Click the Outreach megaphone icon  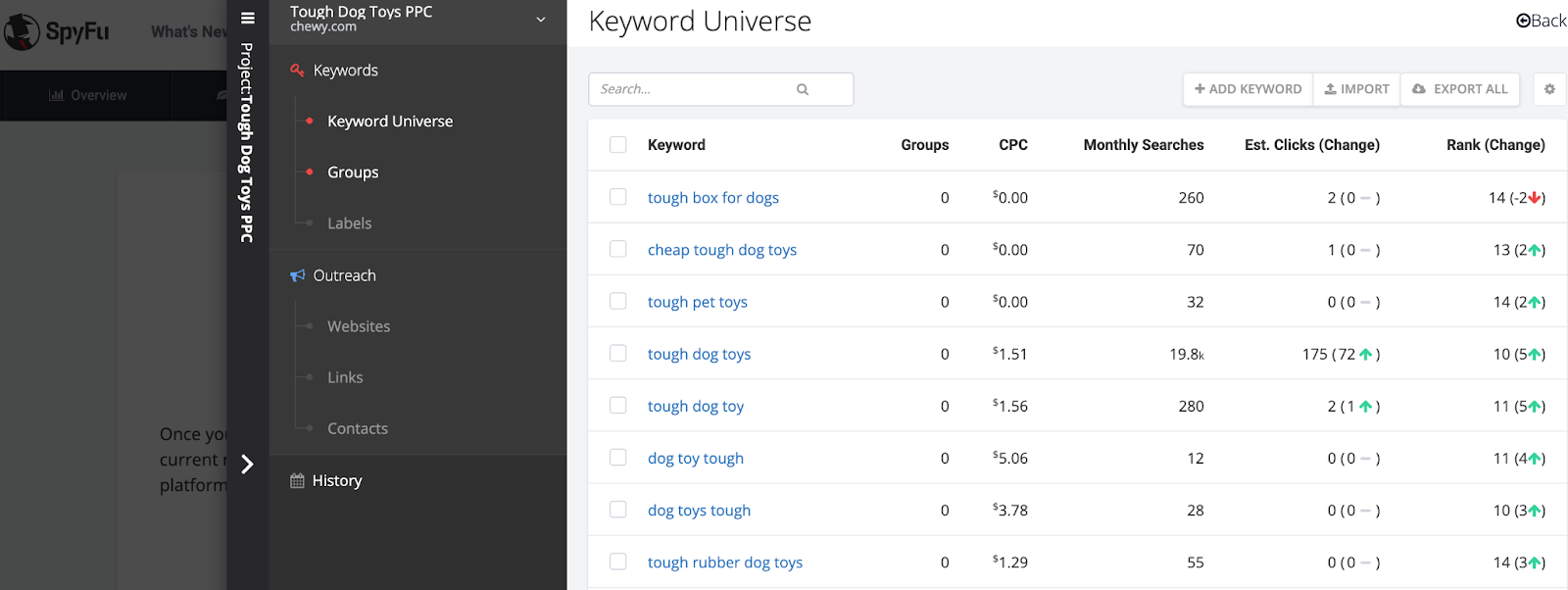[297, 275]
